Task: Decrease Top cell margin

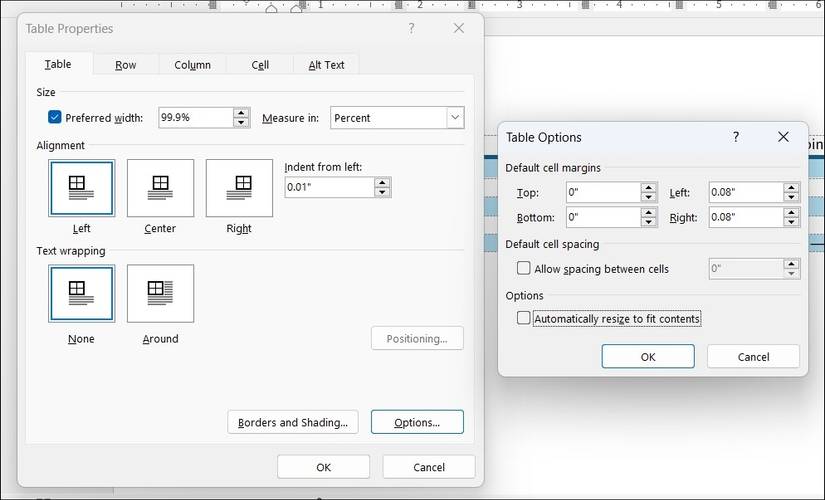Action: (649, 197)
